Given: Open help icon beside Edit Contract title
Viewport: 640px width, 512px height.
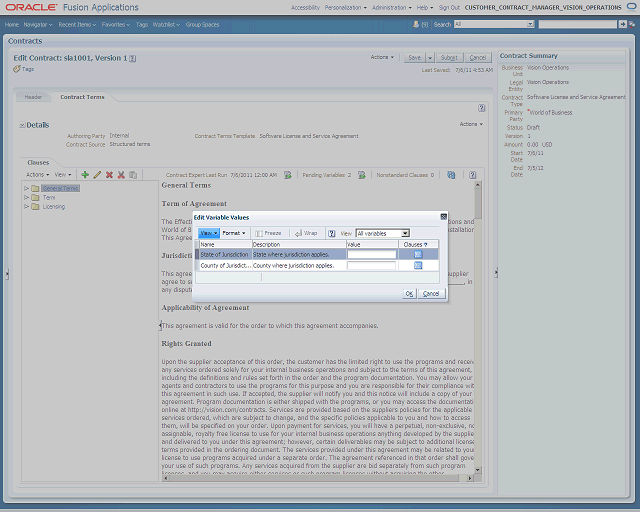Looking at the screenshot, I should pos(133,58).
